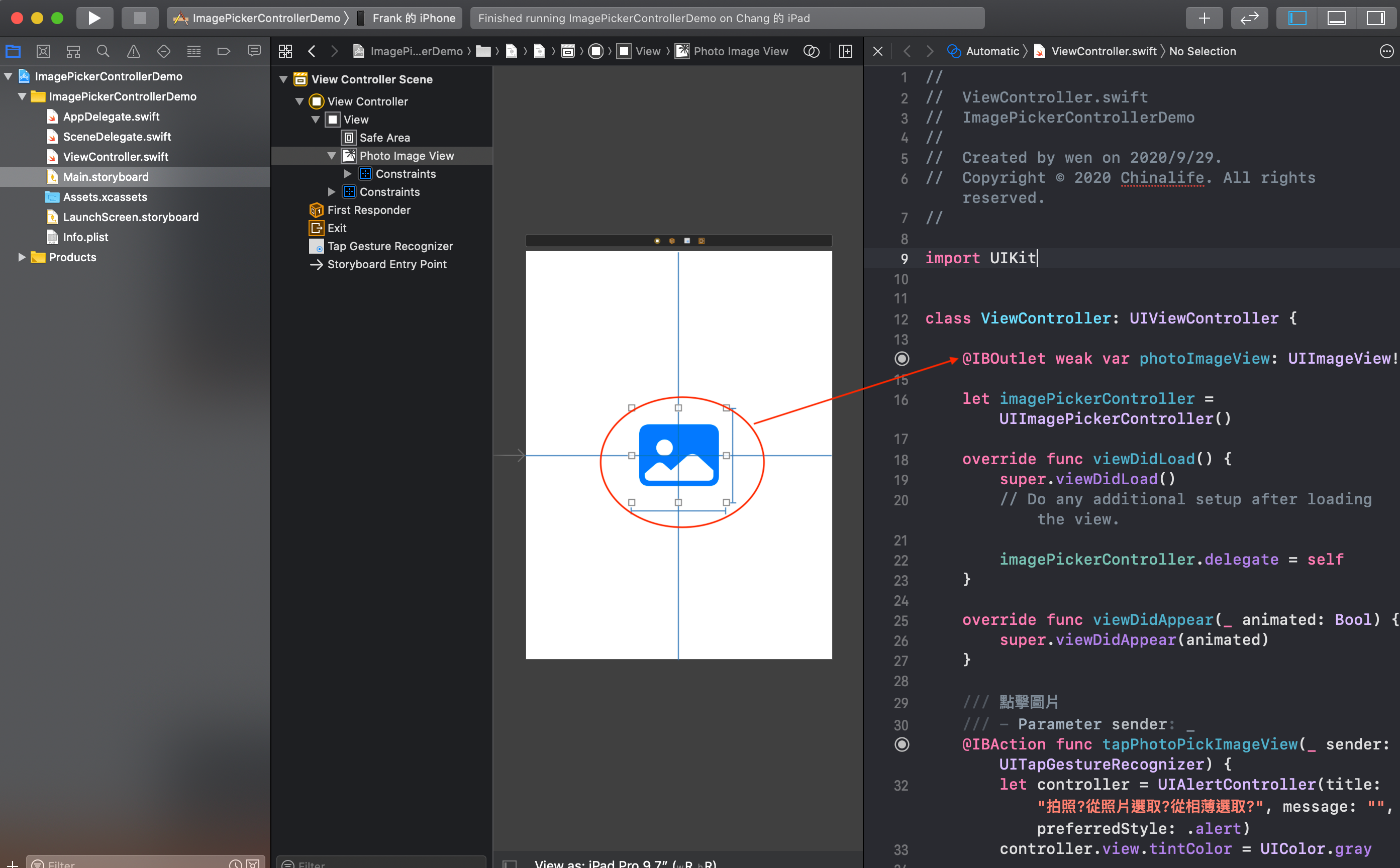
Task: Select the photo image view on canvas
Action: click(679, 455)
